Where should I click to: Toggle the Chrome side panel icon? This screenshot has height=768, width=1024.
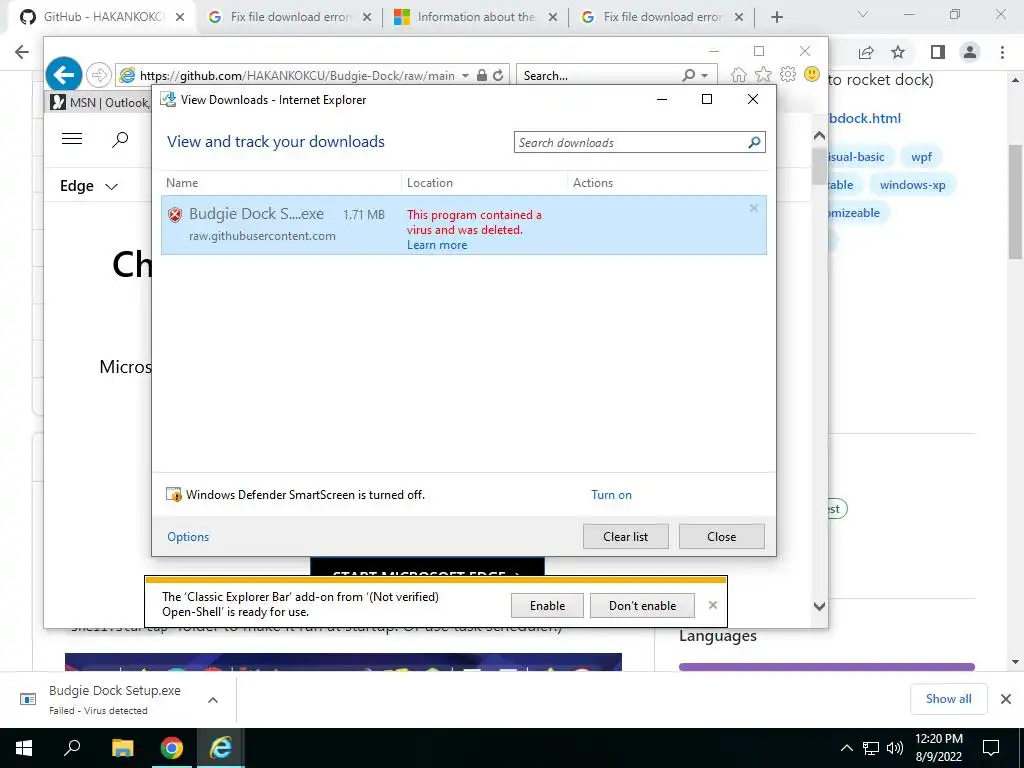coord(938,52)
